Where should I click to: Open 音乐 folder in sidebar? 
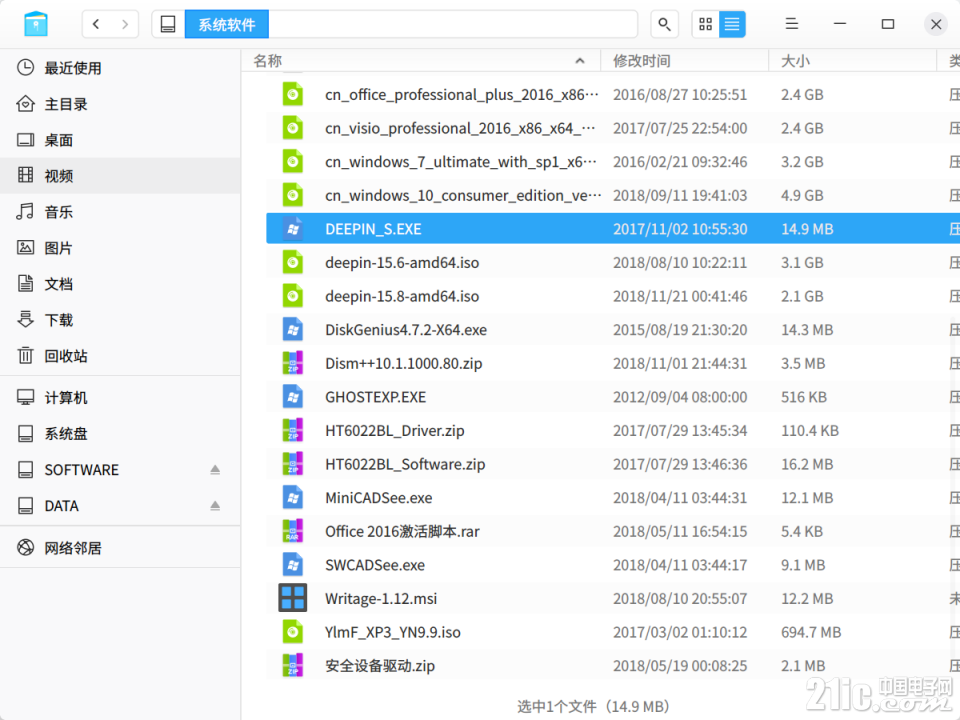click(x=120, y=212)
